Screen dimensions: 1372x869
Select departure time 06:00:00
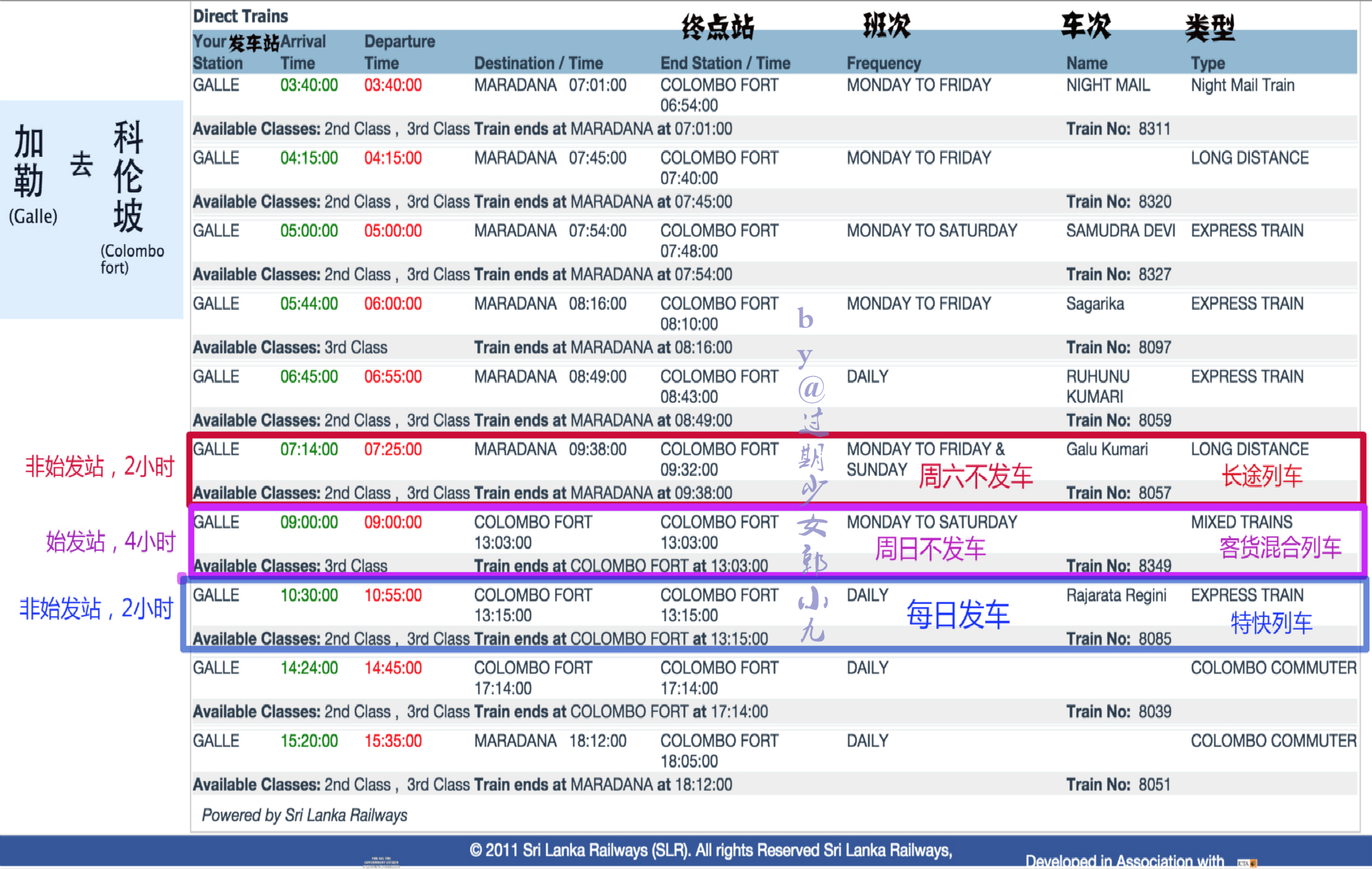click(393, 304)
